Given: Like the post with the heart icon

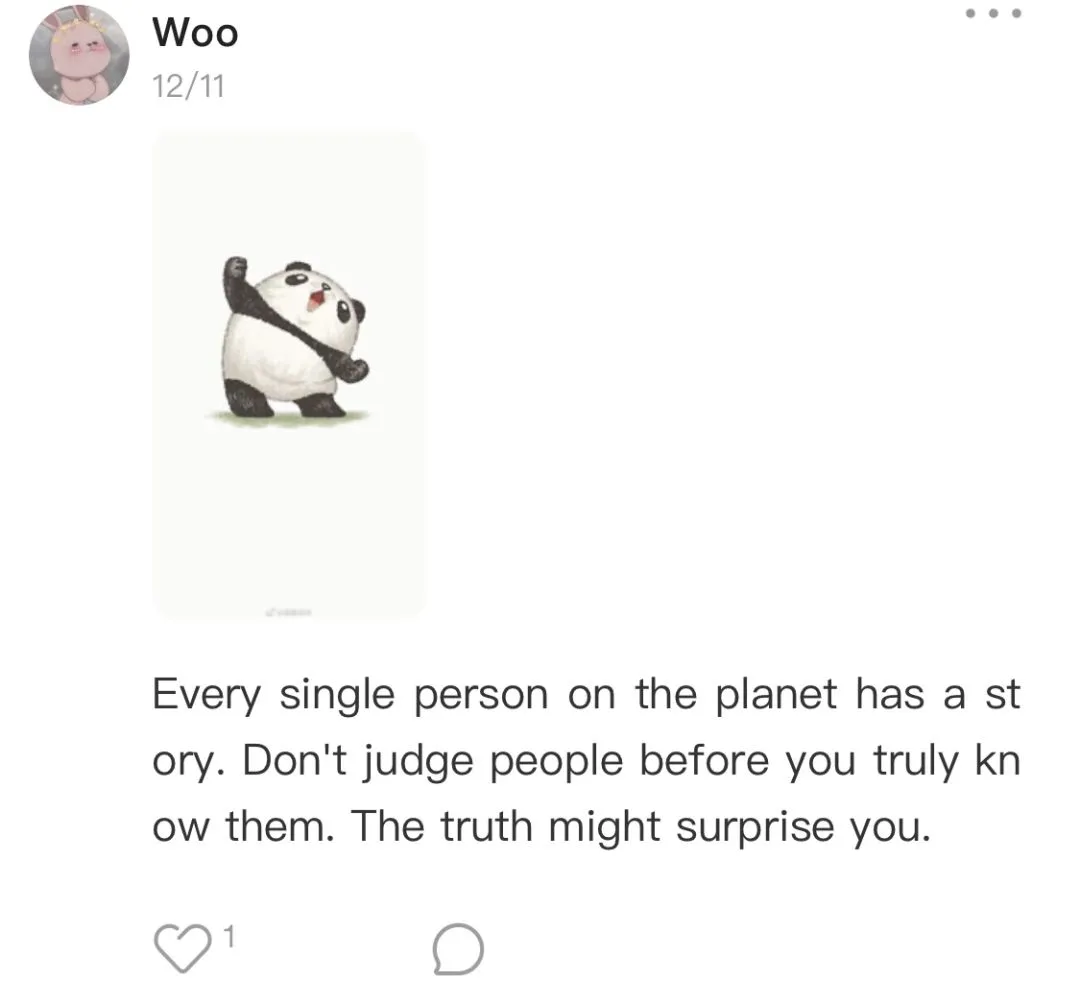Looking at the screenshot, I should click(x=183, y=948).
